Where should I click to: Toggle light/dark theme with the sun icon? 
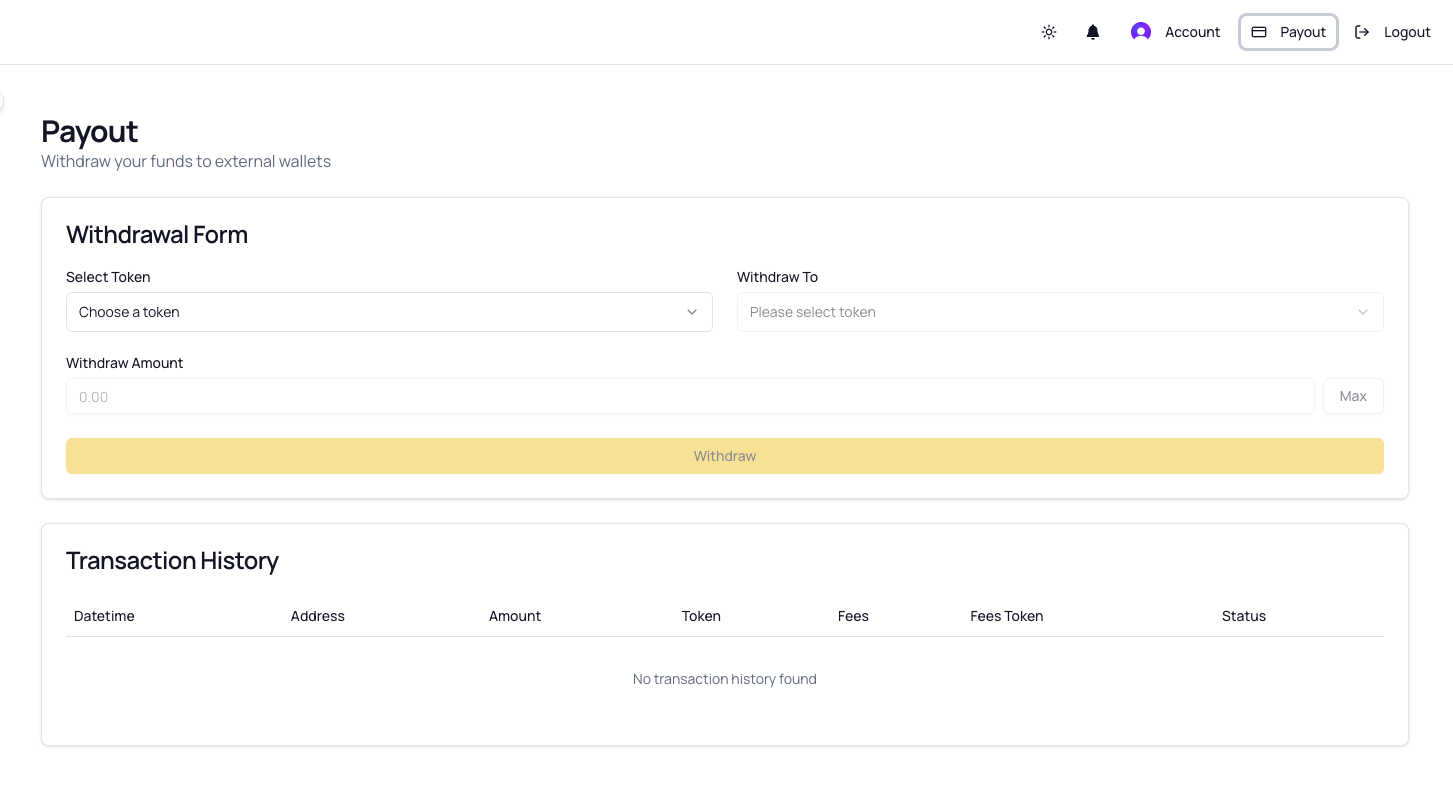tap(1048, 31)
